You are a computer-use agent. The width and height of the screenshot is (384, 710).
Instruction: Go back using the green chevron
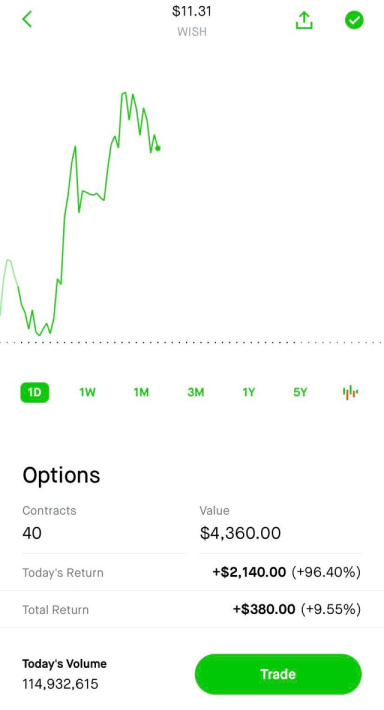(27, 19)
